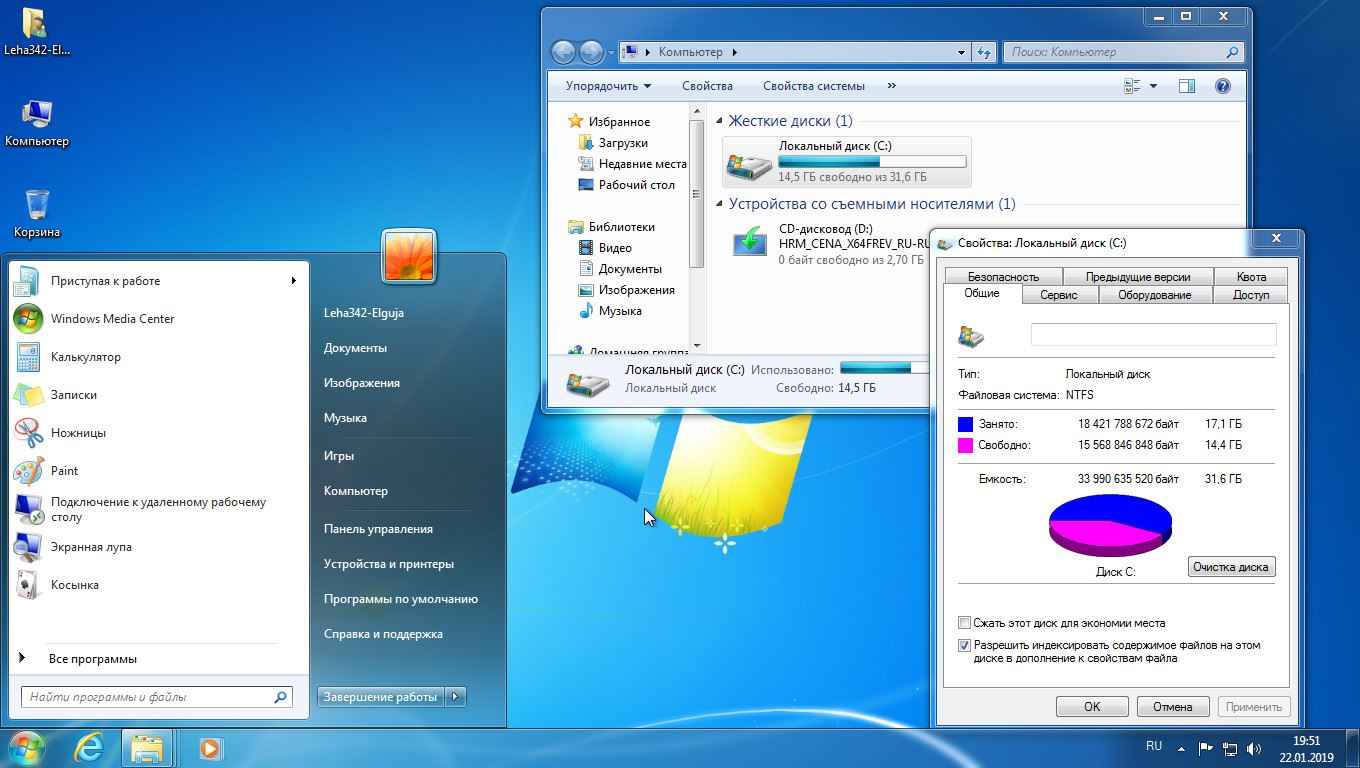Open Internet Explorer from taskbar
This screenshot has height=768, width=1360.
click(89, 748)
